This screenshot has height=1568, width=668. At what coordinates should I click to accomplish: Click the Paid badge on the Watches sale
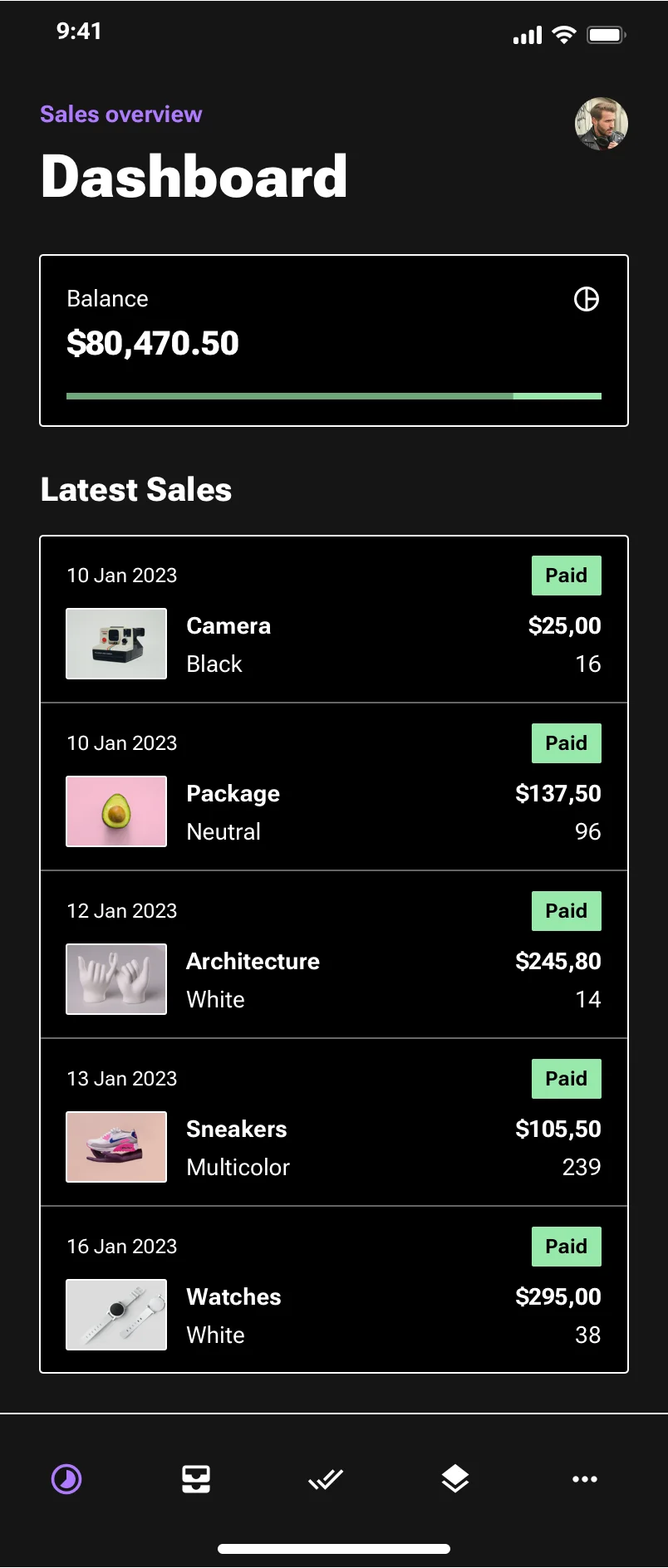click(566, 1246)
